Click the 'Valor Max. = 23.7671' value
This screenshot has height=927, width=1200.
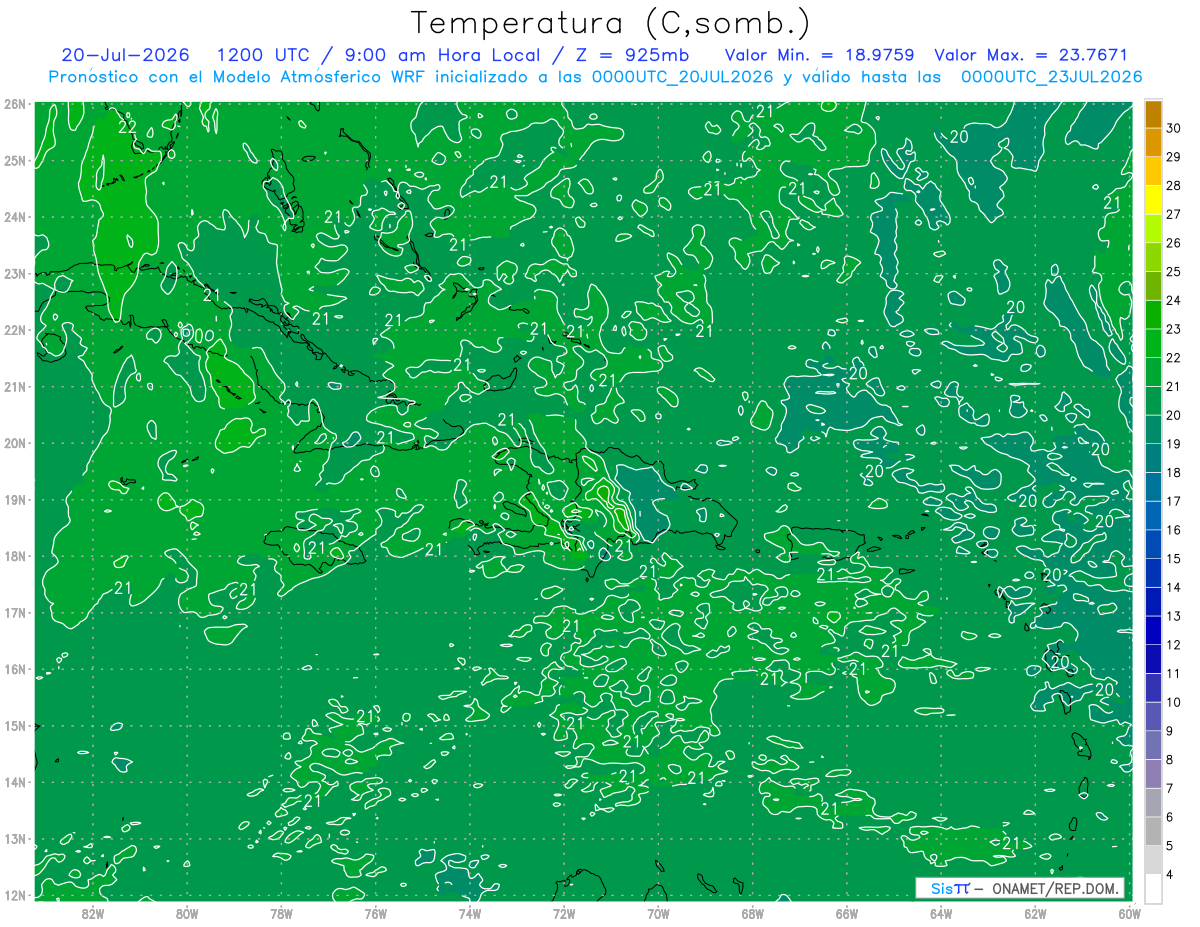point(1030,55)
